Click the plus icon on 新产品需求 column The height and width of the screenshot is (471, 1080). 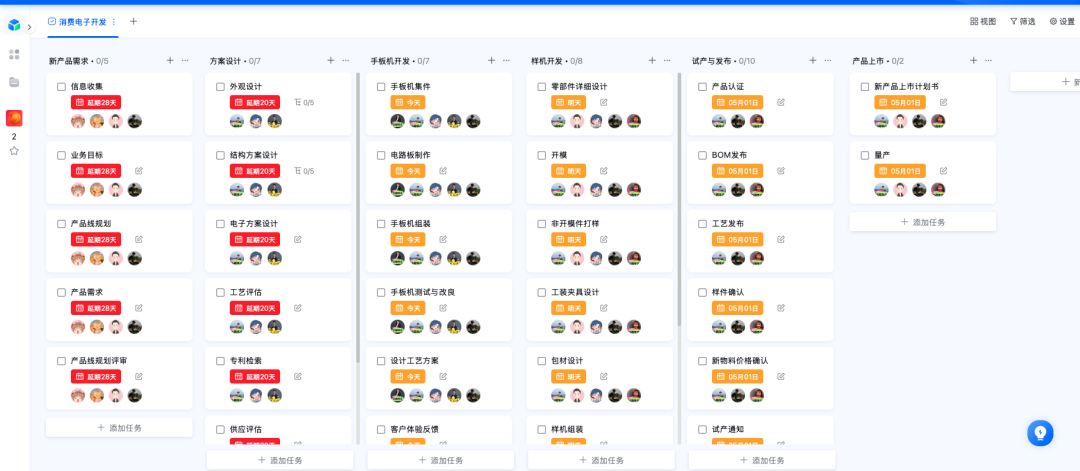(x=170, y=61)
